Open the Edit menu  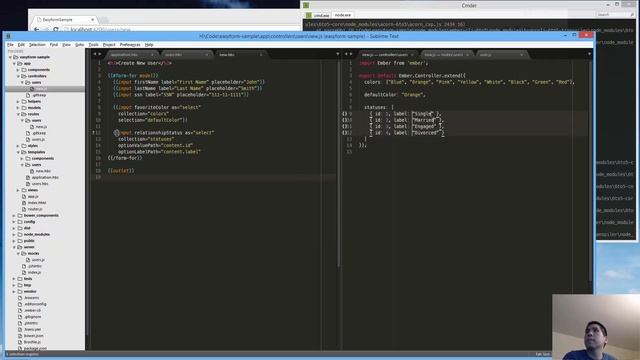point(21,44)
